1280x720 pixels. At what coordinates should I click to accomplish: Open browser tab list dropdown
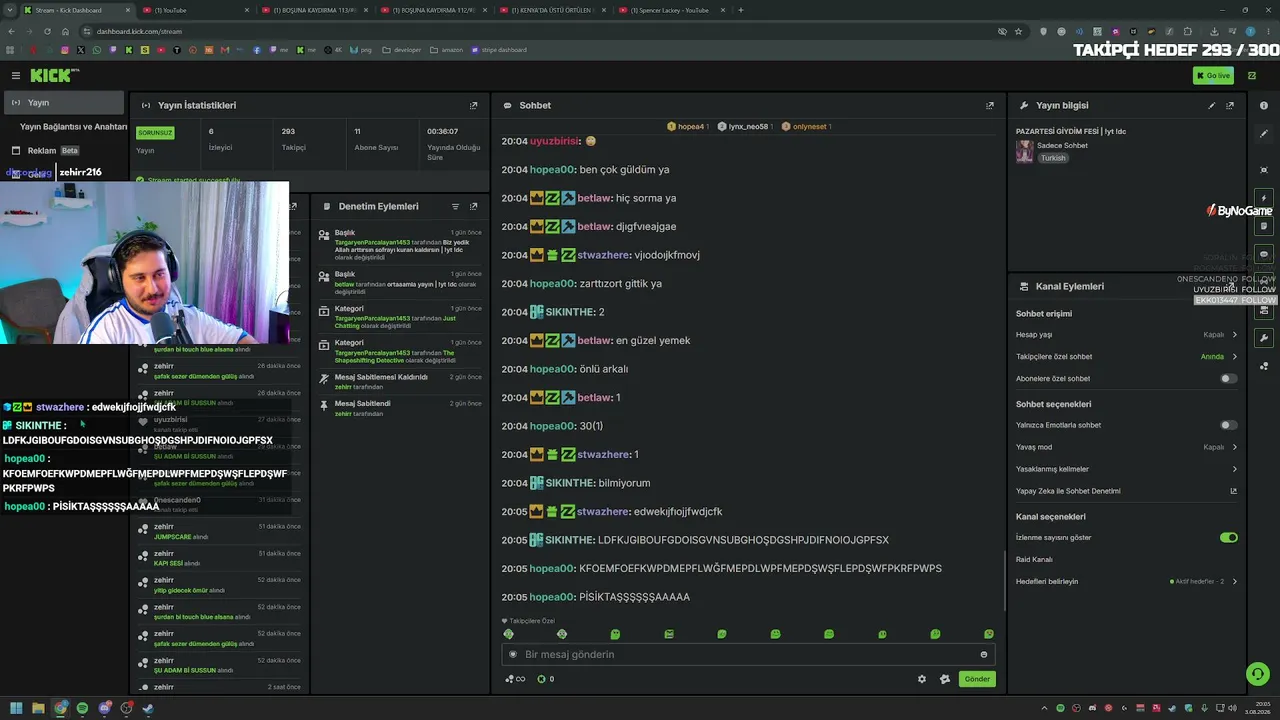tap(10, 10)
